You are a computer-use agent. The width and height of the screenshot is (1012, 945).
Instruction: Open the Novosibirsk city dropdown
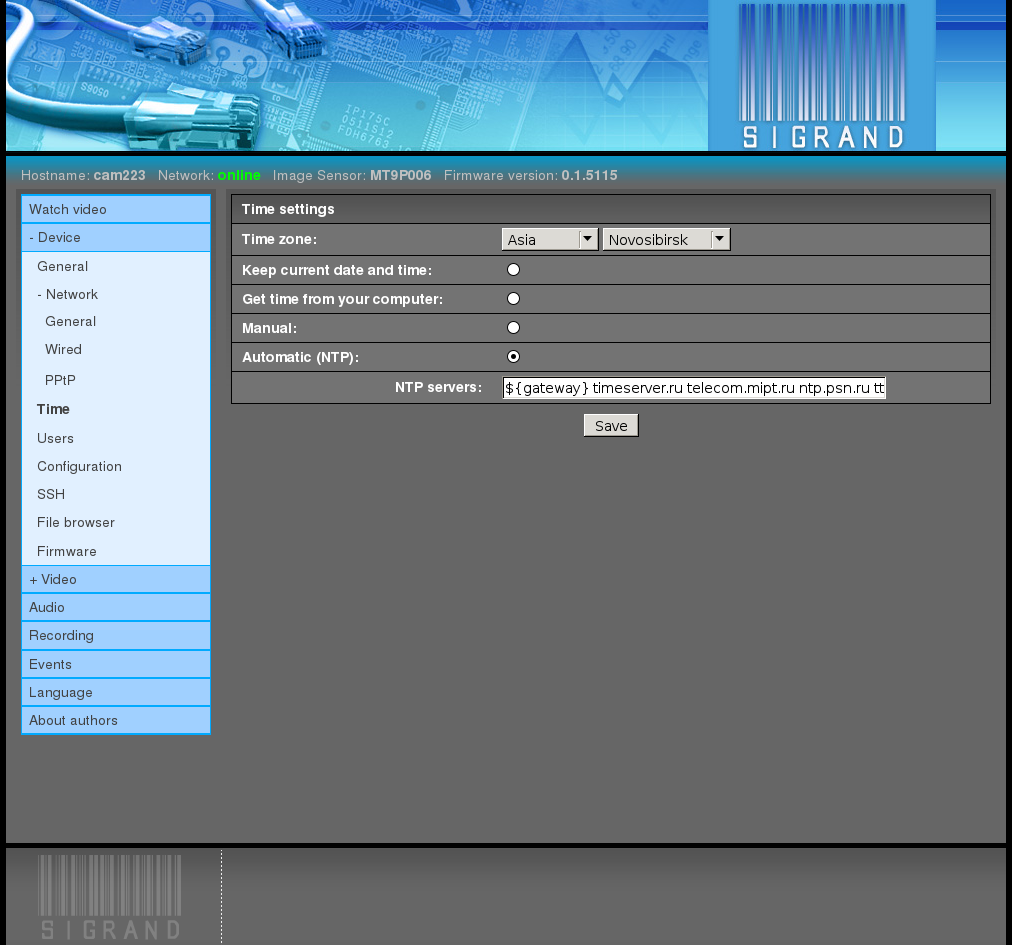click(x=666, y=239)
